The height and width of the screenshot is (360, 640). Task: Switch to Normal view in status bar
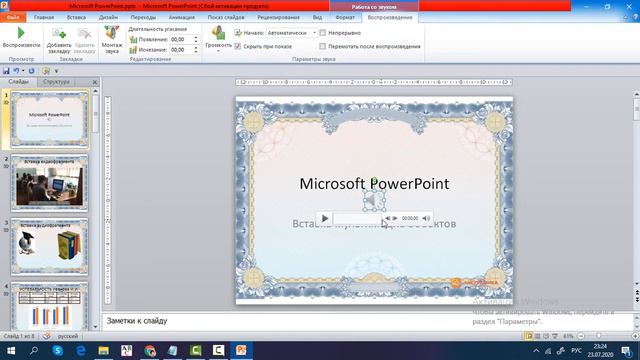click(x=529, y=336)
